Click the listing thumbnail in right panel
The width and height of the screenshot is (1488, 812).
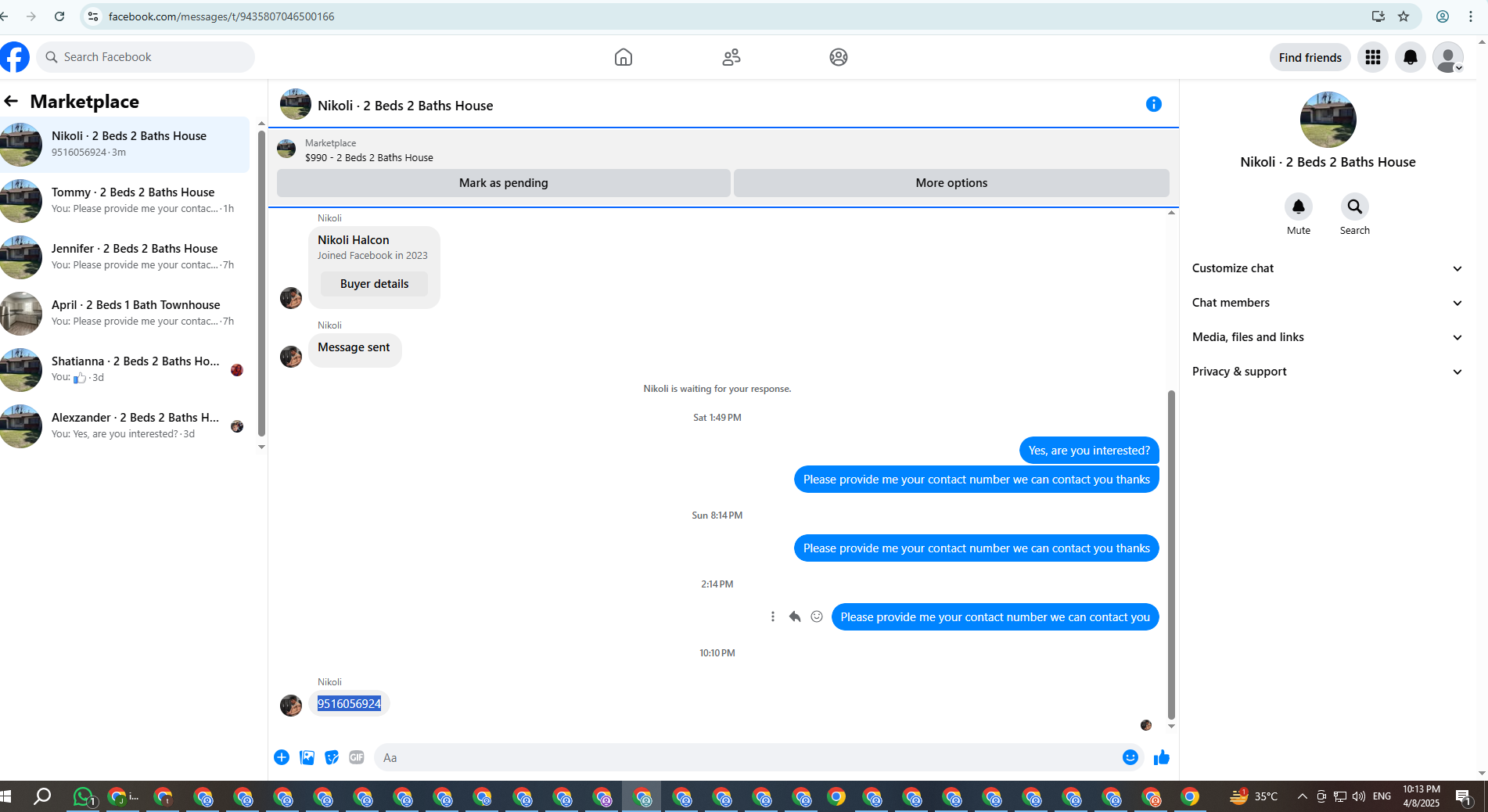(1328, 120)
